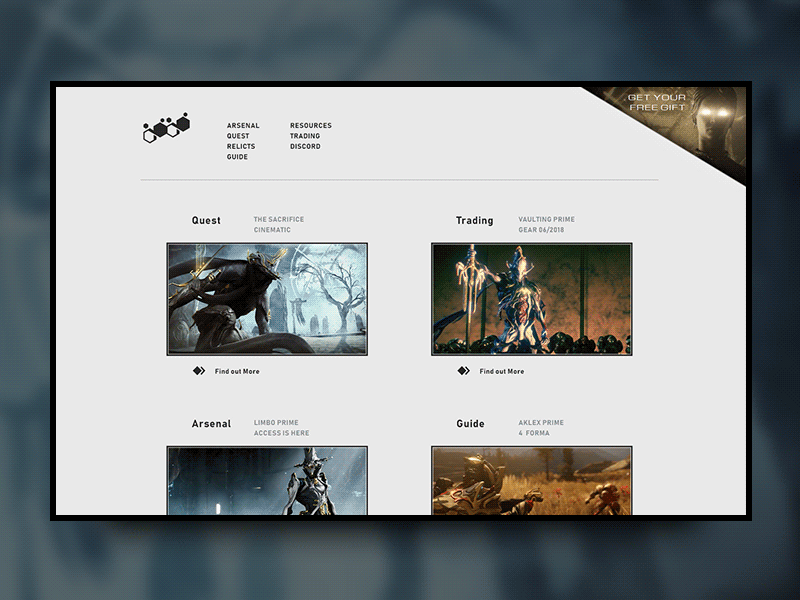Select Guide in the top navigation
The height and width of the screenshot is (600, 800).
237,157
